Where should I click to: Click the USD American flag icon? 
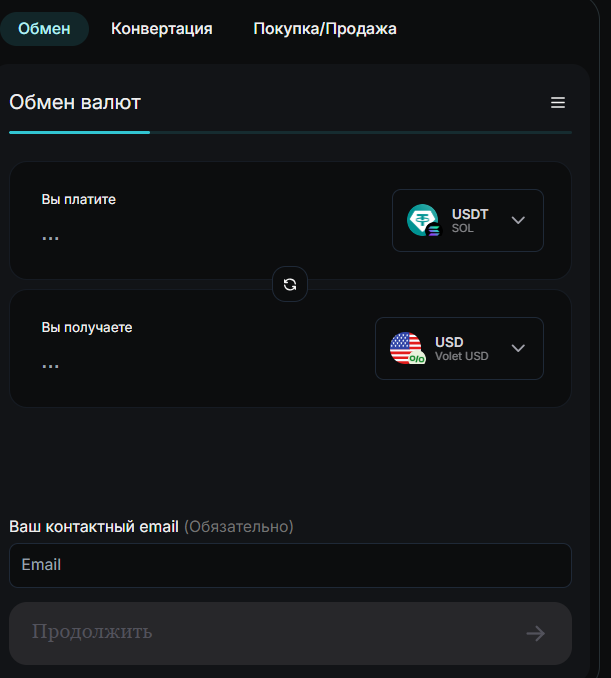pos(406,348)
